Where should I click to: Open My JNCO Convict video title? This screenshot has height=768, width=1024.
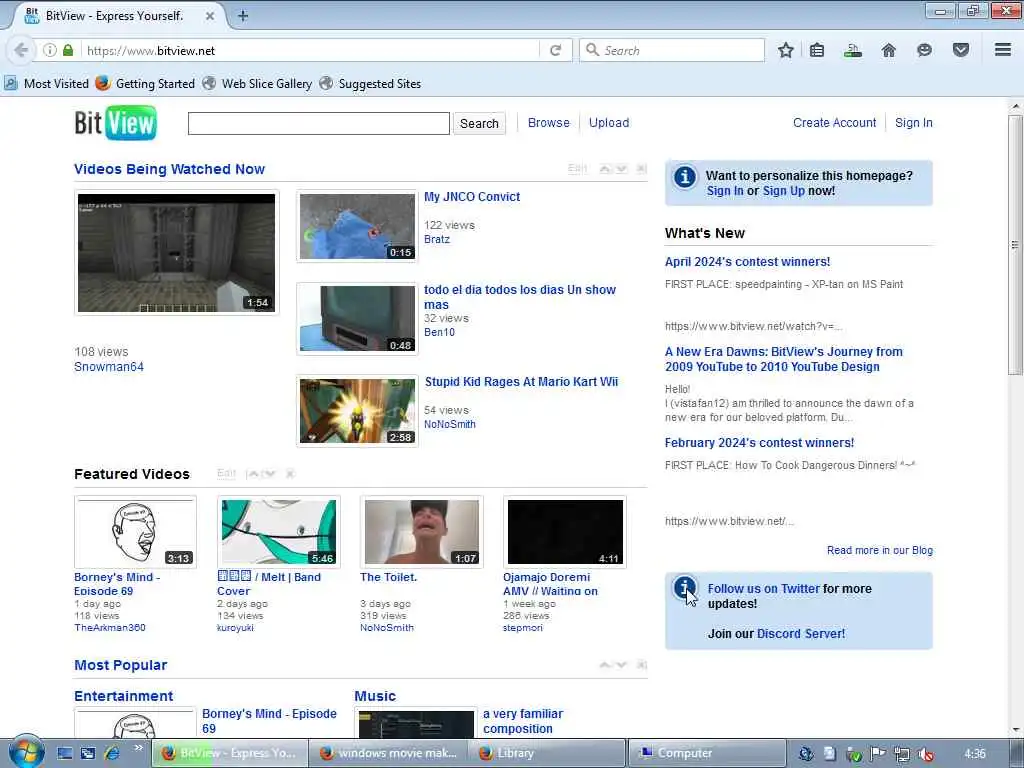coord(472,197)
